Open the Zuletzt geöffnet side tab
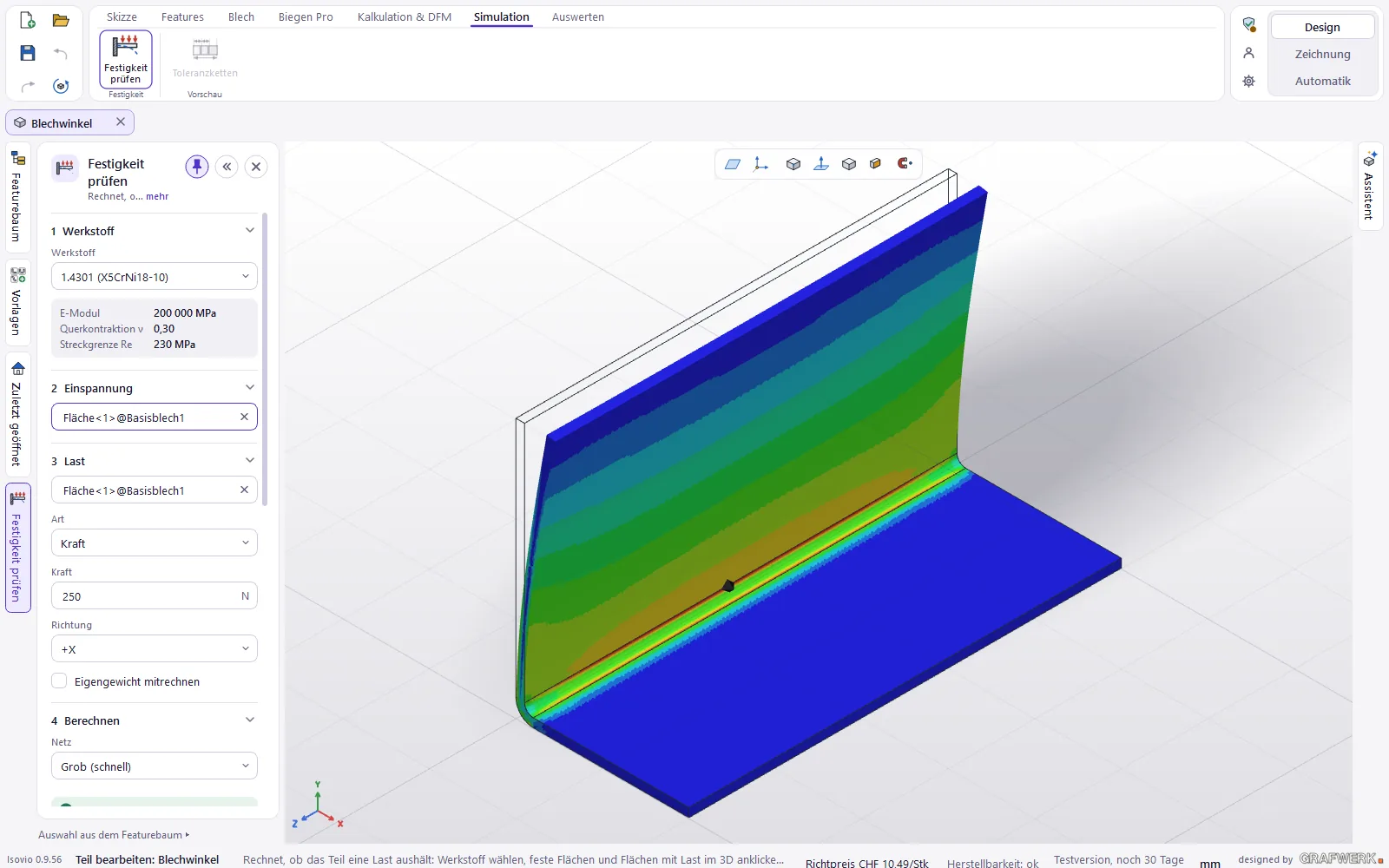The image size is (1389, 868). 17,413
